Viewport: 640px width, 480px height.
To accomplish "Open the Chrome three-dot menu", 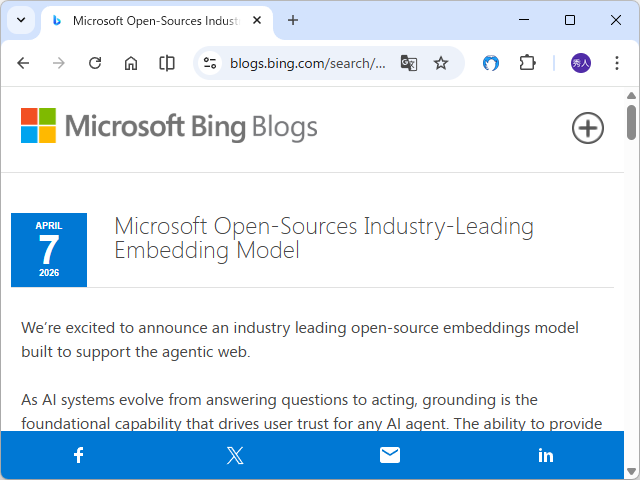I will 615,63.
